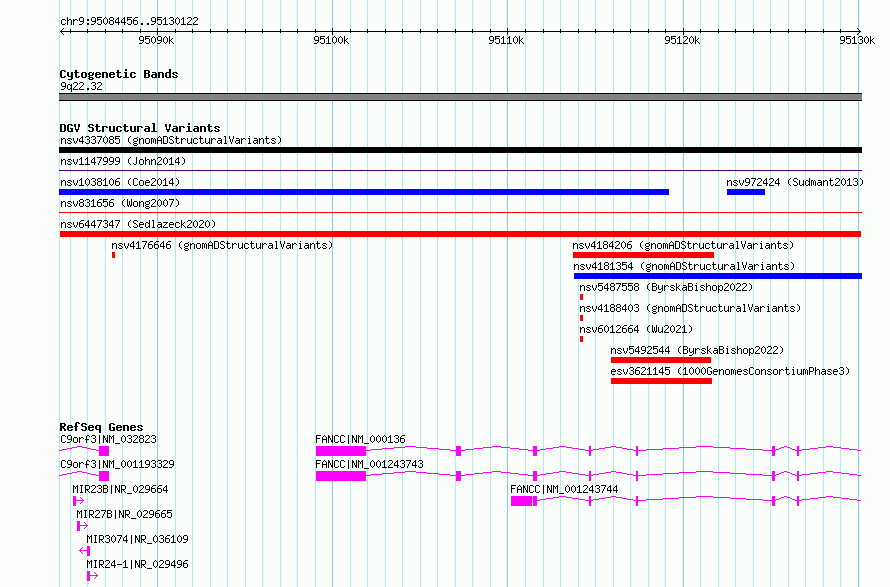Click the nsv1147999 John2014 thin line
The width and height of the screenshot is (890, 587).
point(460,170)
